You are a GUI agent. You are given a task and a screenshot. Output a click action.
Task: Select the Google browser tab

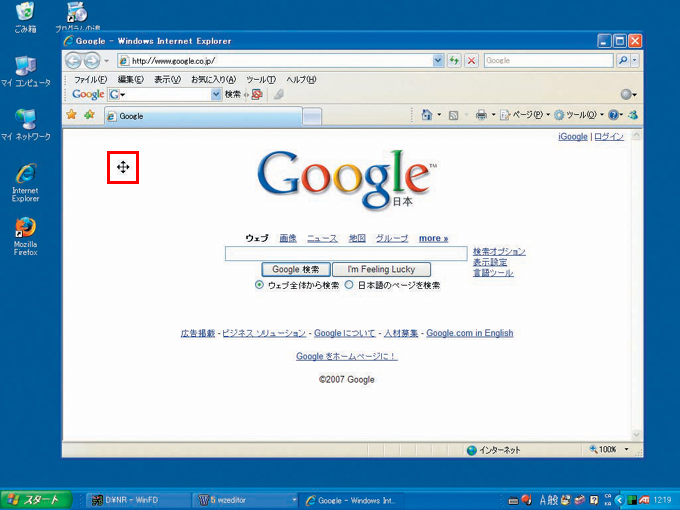pos(203,116)
